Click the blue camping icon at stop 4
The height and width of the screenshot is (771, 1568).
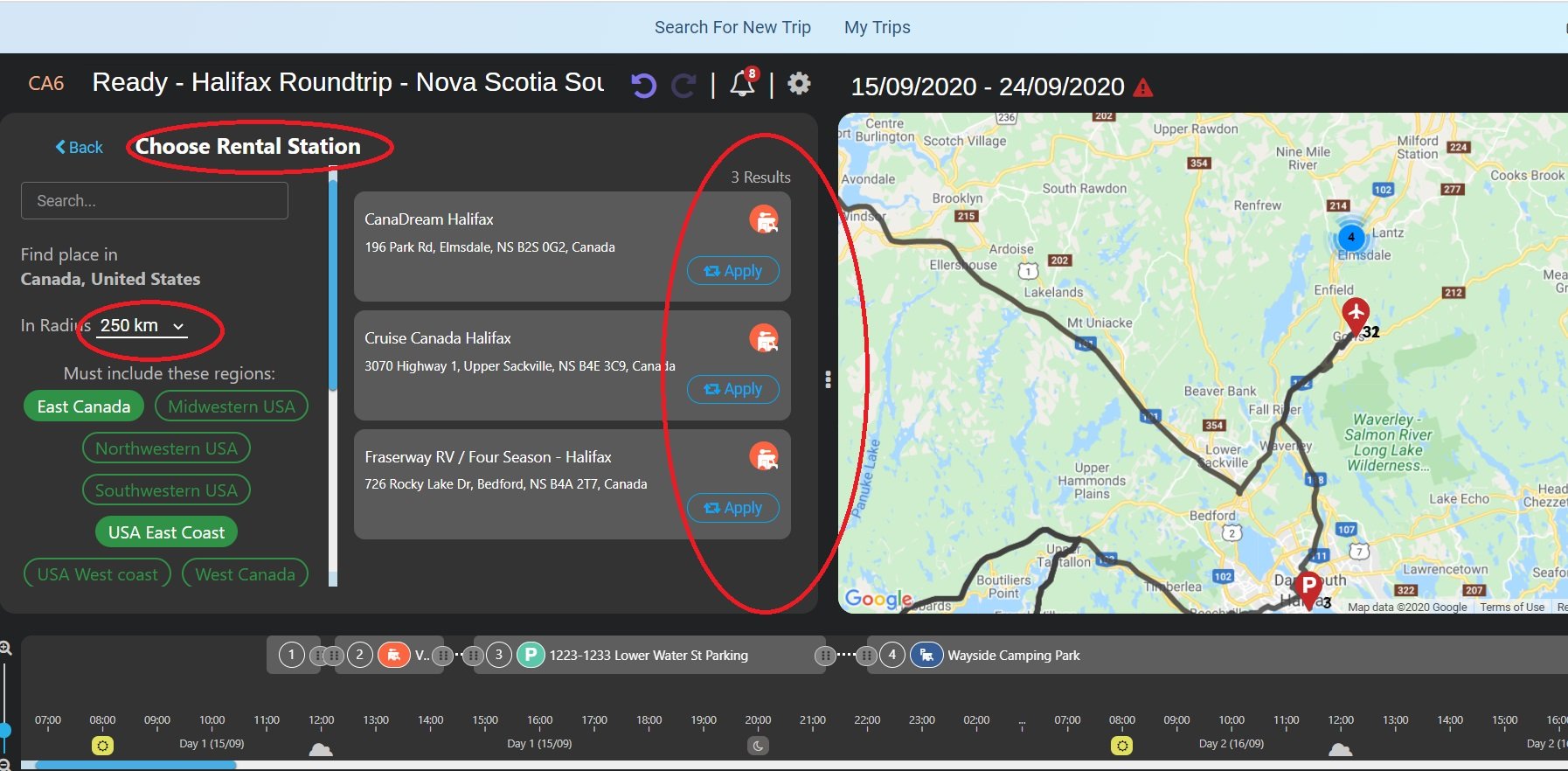(x=926, y=655)
